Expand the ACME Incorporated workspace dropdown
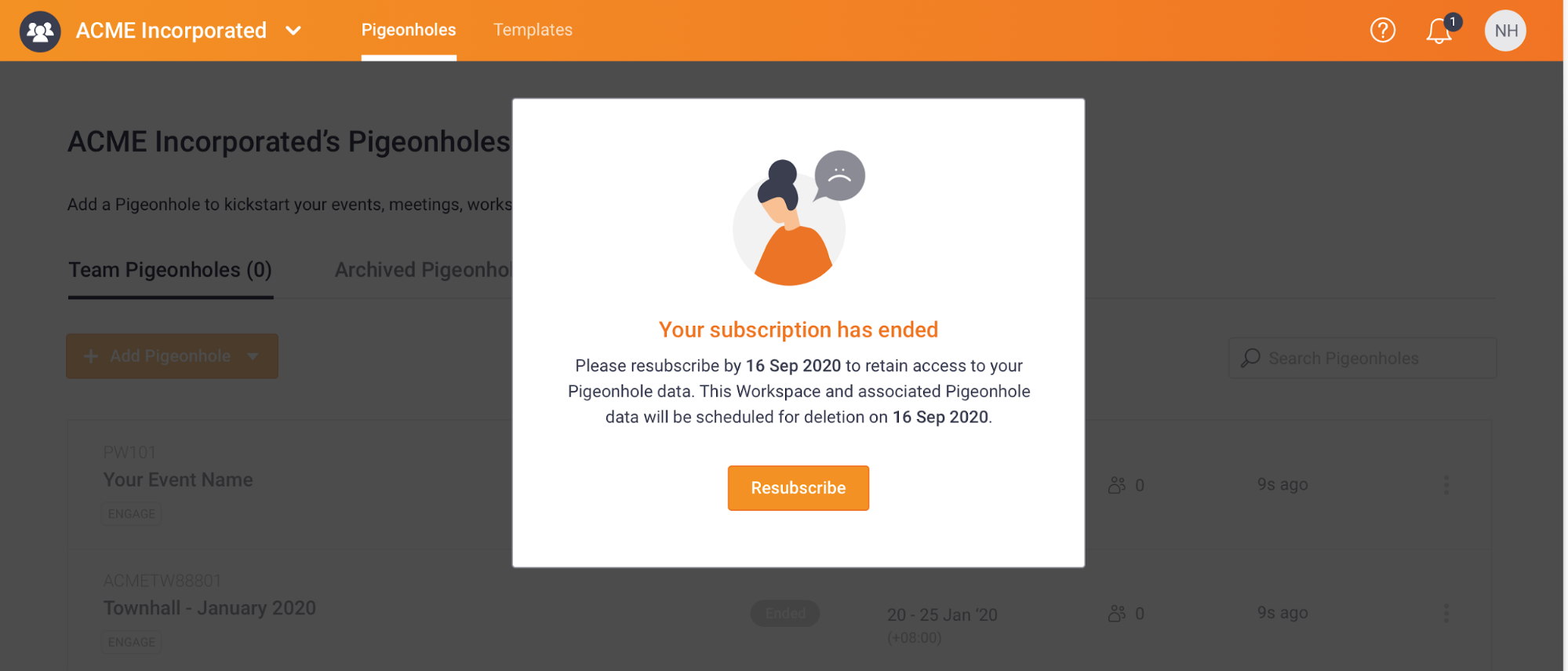The image size is (1568, 671). click(x=293, y=31)
